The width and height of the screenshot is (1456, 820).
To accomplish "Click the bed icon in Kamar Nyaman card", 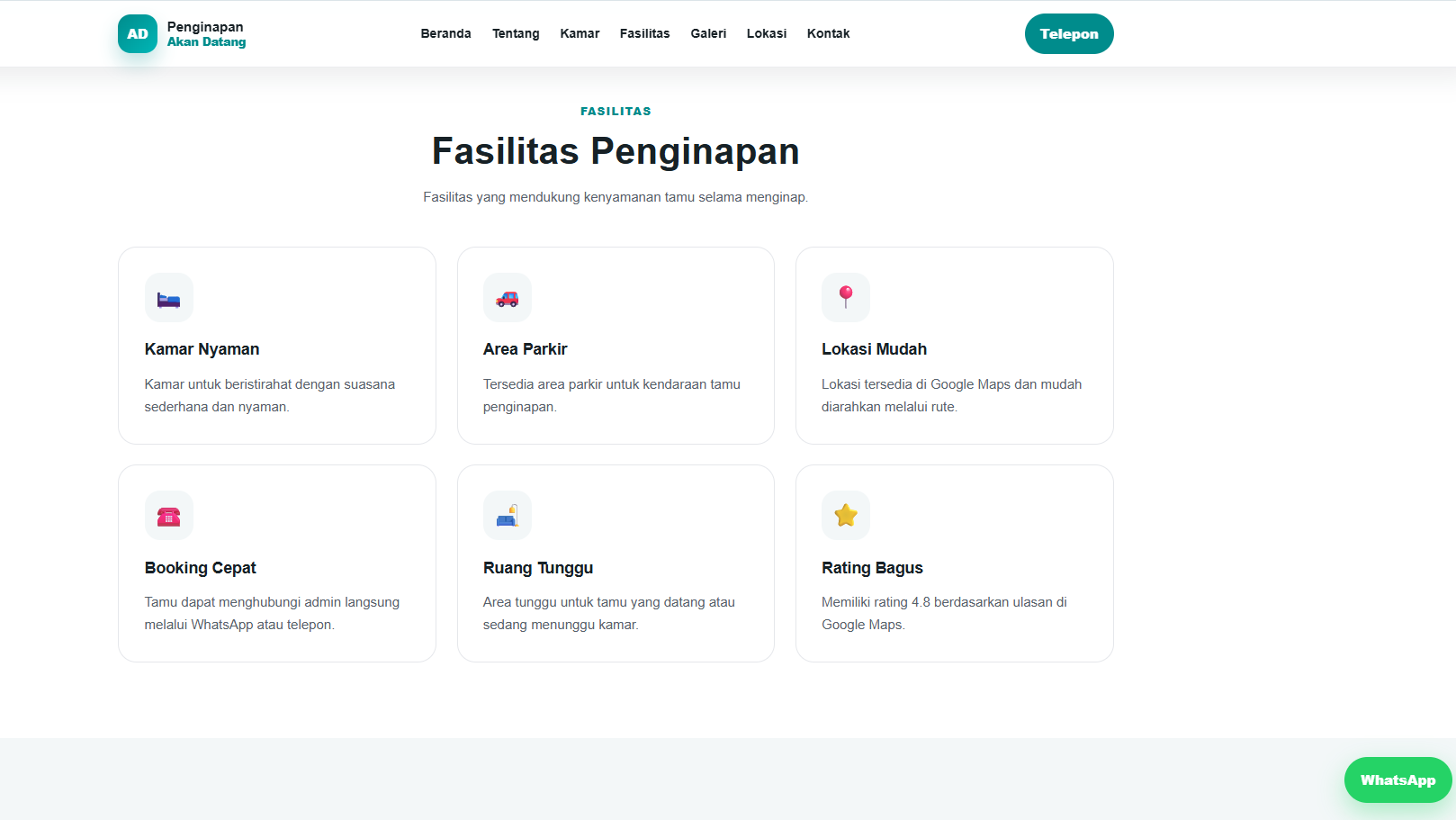I will coord(169,298).
